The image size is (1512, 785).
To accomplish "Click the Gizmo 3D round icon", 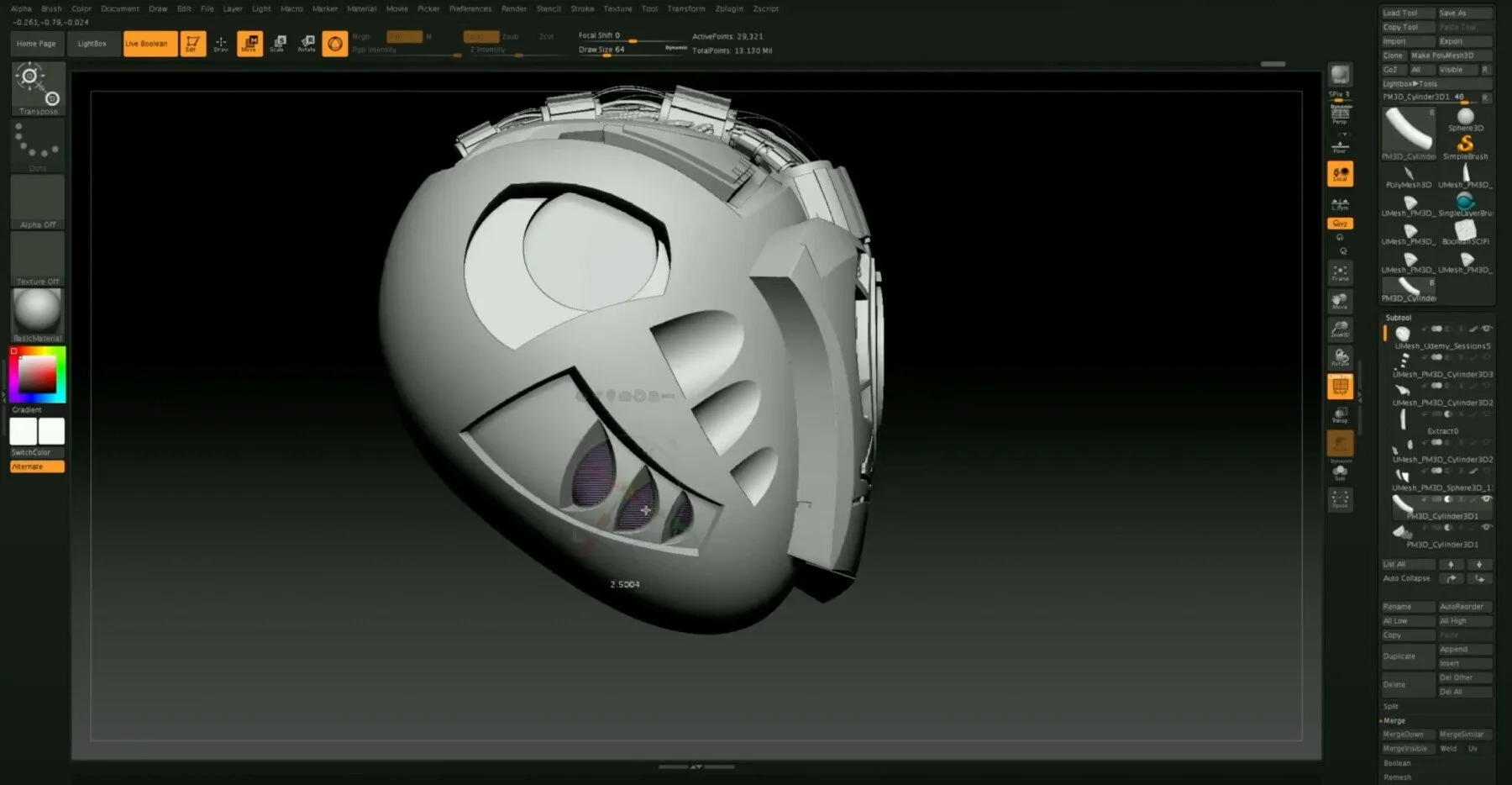I will [335, 44].
